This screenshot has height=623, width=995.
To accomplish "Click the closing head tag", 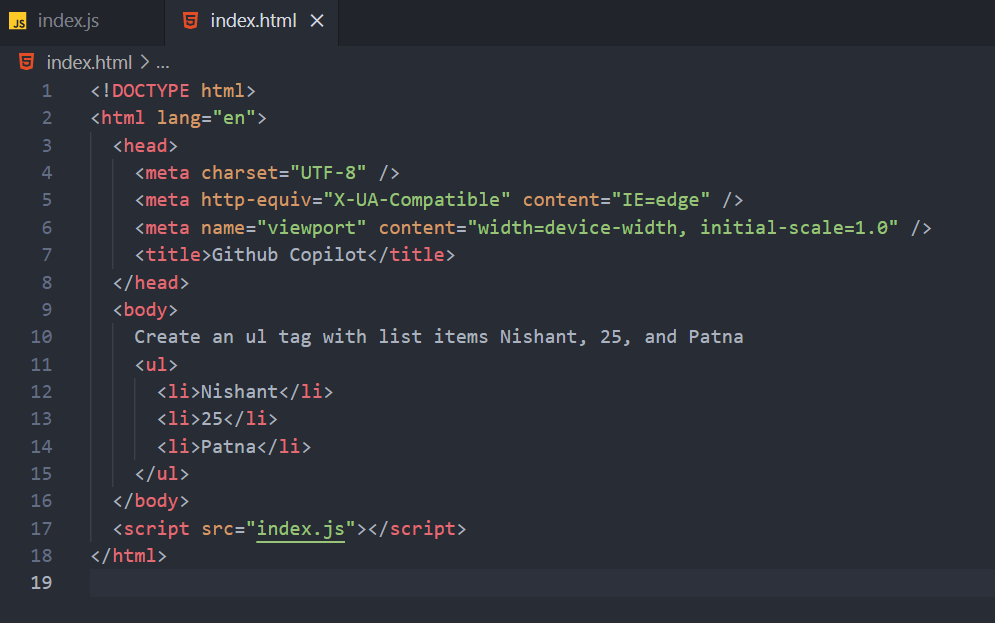I will tap(151, 282).
